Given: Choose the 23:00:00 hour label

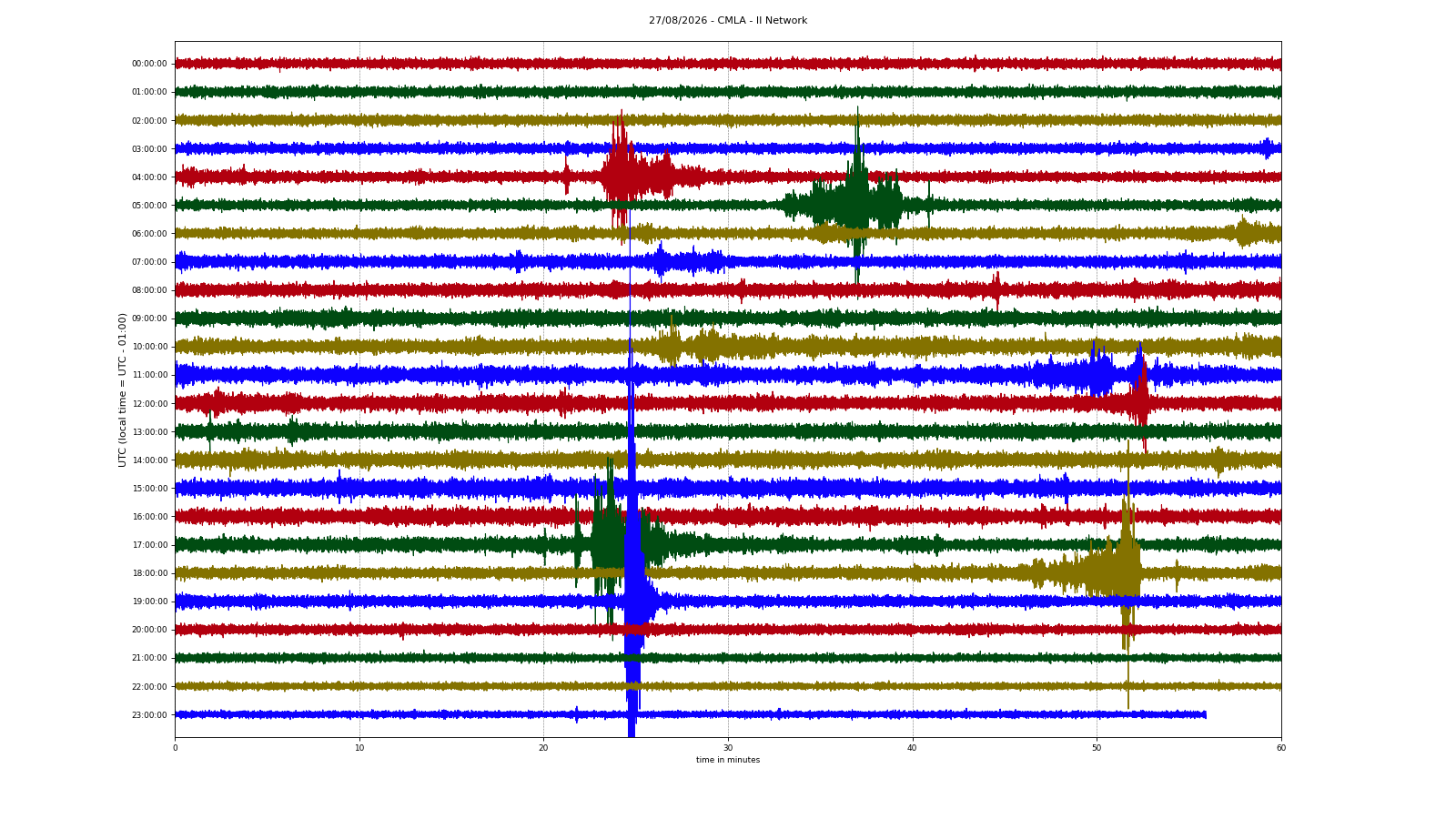Looking at the screenshot, I should [149, 715].
